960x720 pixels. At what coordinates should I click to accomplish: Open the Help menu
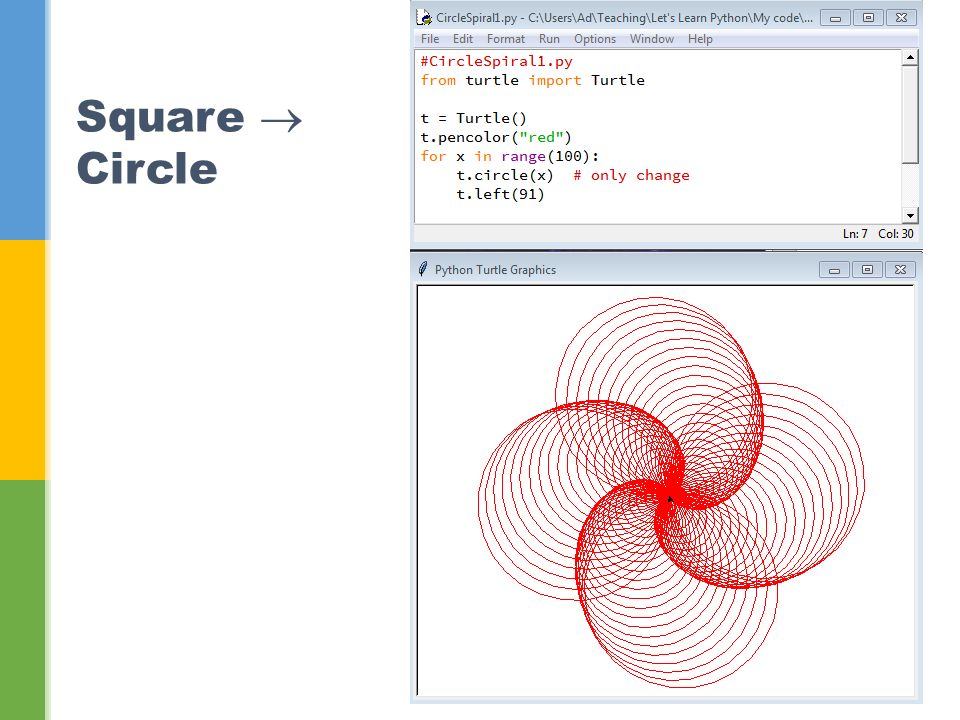(x=700, y=39)
